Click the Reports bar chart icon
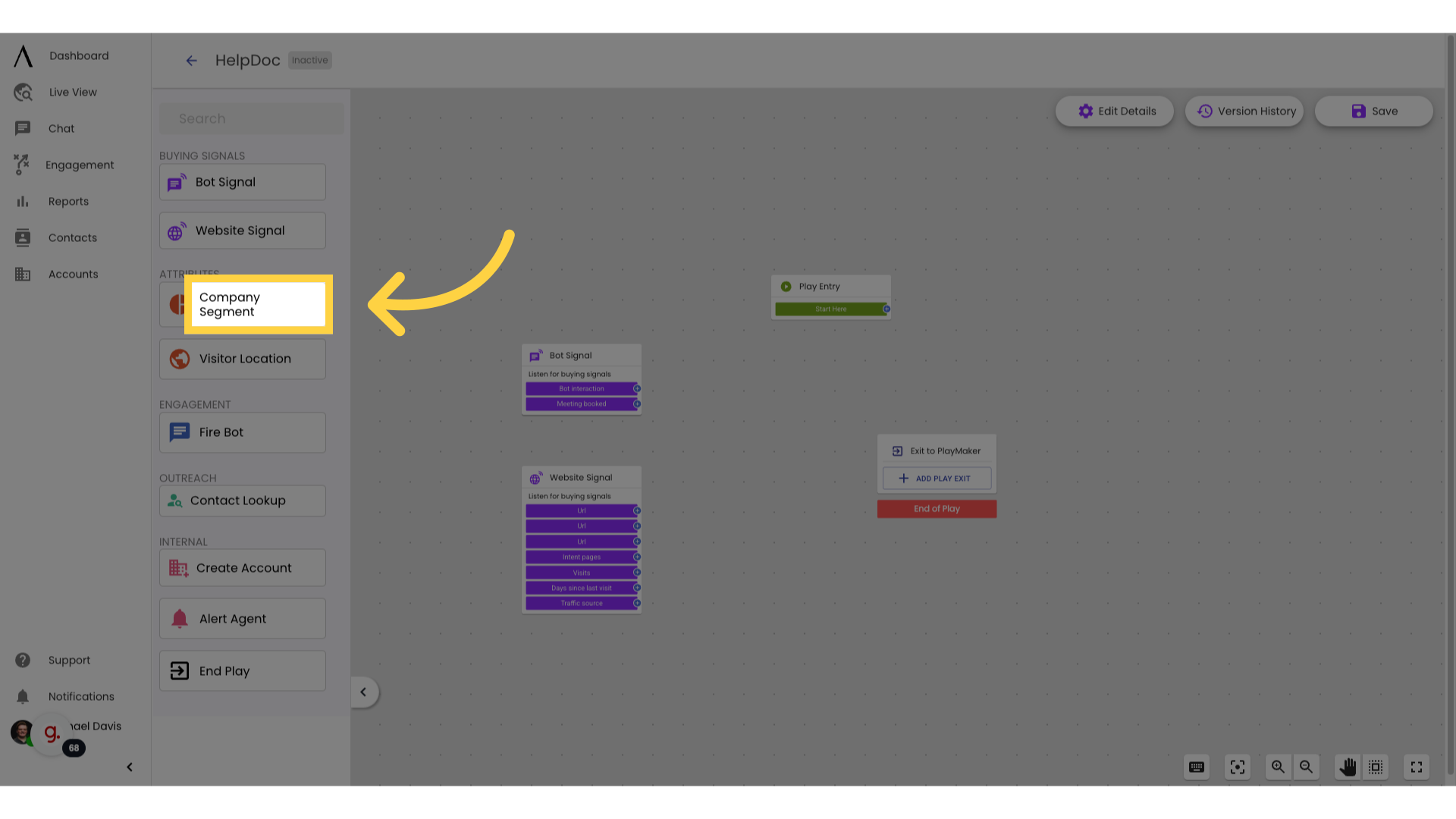Screen dimensions: 1456x819 (23, 202)
